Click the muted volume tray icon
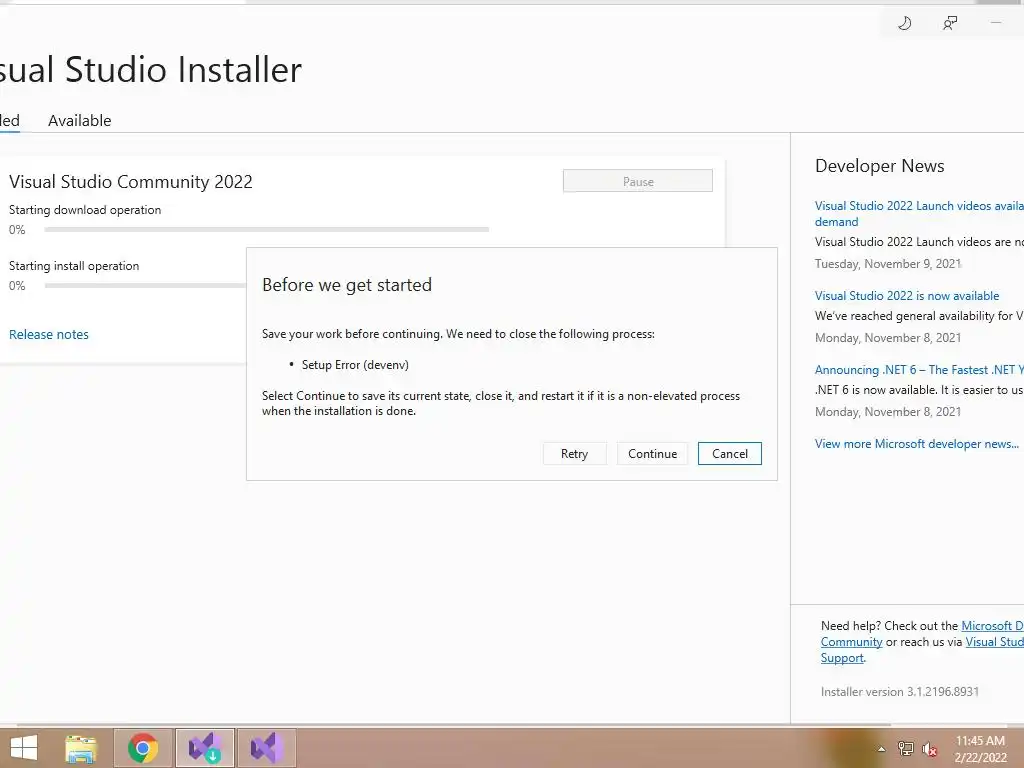Image resolution: width=1024 pixels, height=768 pixels. click(x=929, y=749)
